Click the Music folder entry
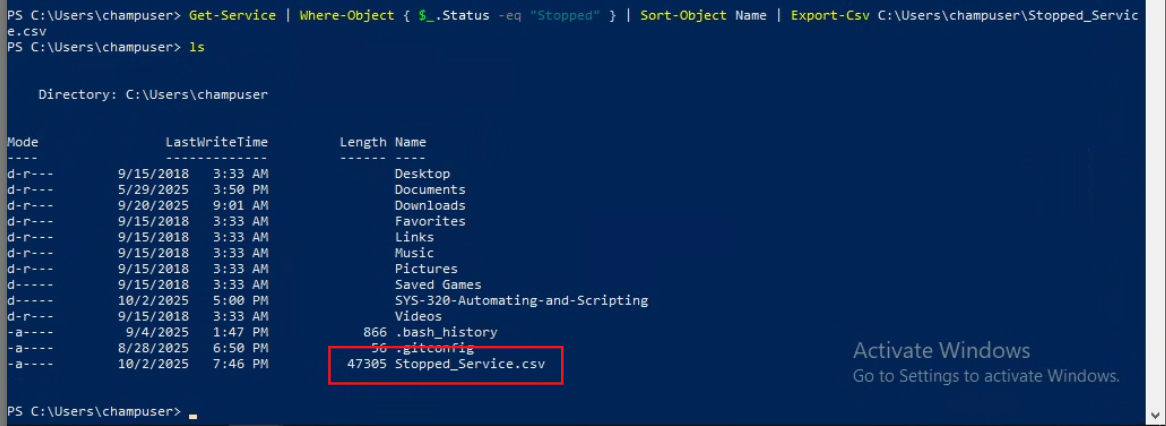Viewport: 1166px width, 426px height. click(x=414, y=253)
